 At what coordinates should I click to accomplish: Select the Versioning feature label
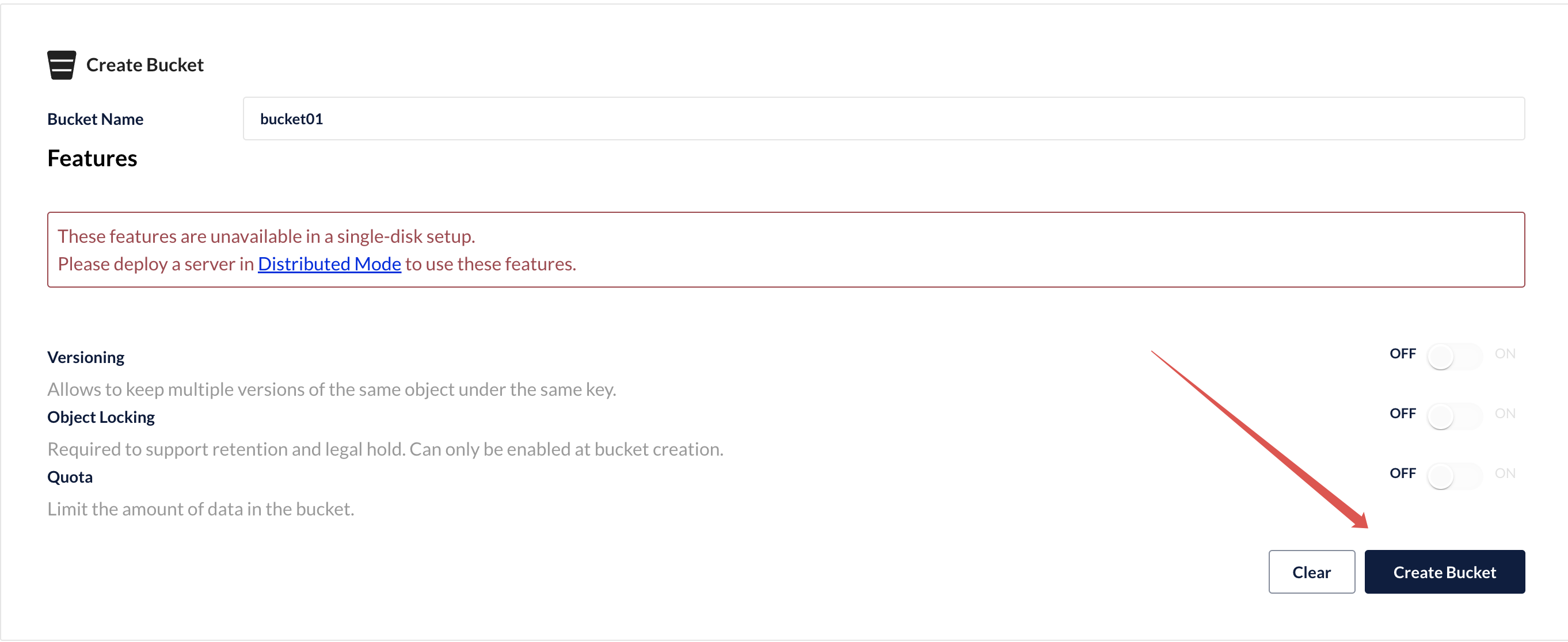click(86, 357)
